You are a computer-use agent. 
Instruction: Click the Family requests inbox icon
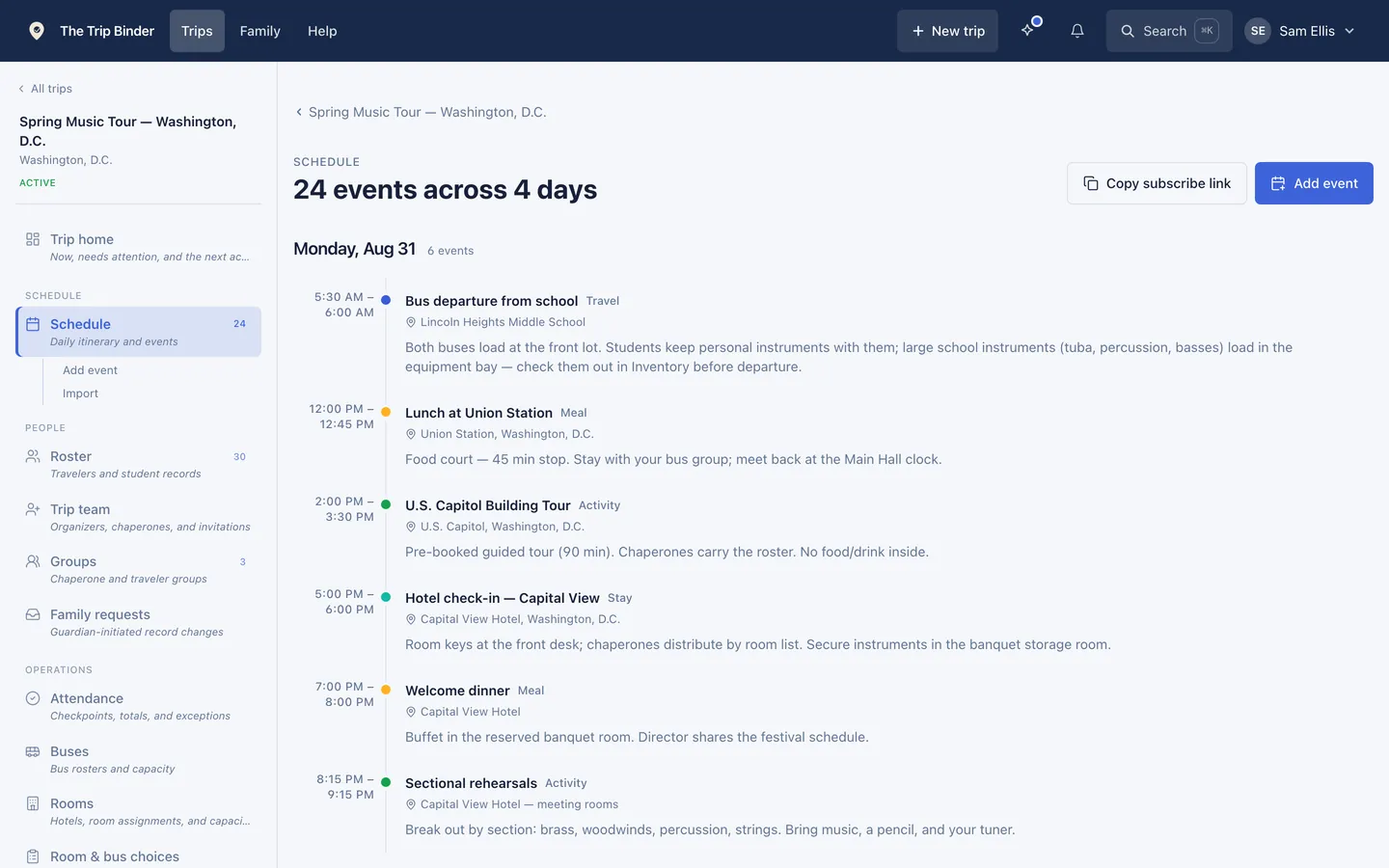(33, 614)
